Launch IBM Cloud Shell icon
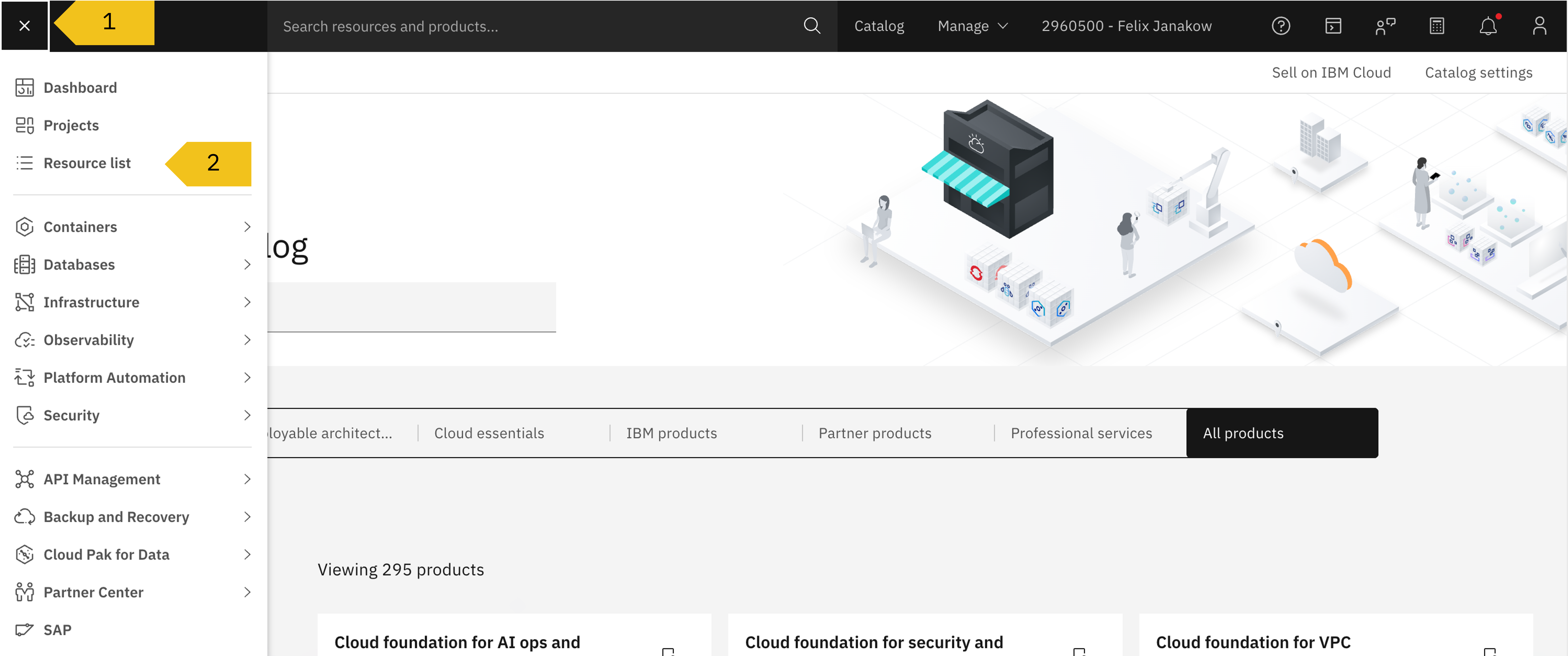The width and height of the screenshot is (1568, 656). (1333, 26)
